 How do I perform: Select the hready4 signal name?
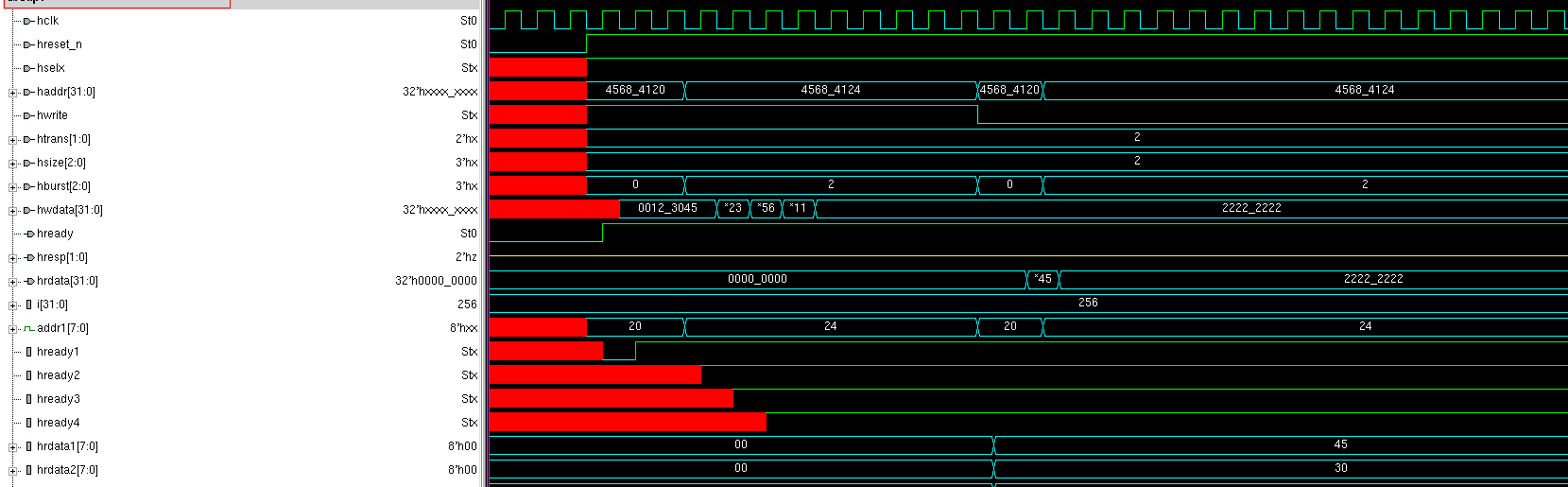[58, 423]
